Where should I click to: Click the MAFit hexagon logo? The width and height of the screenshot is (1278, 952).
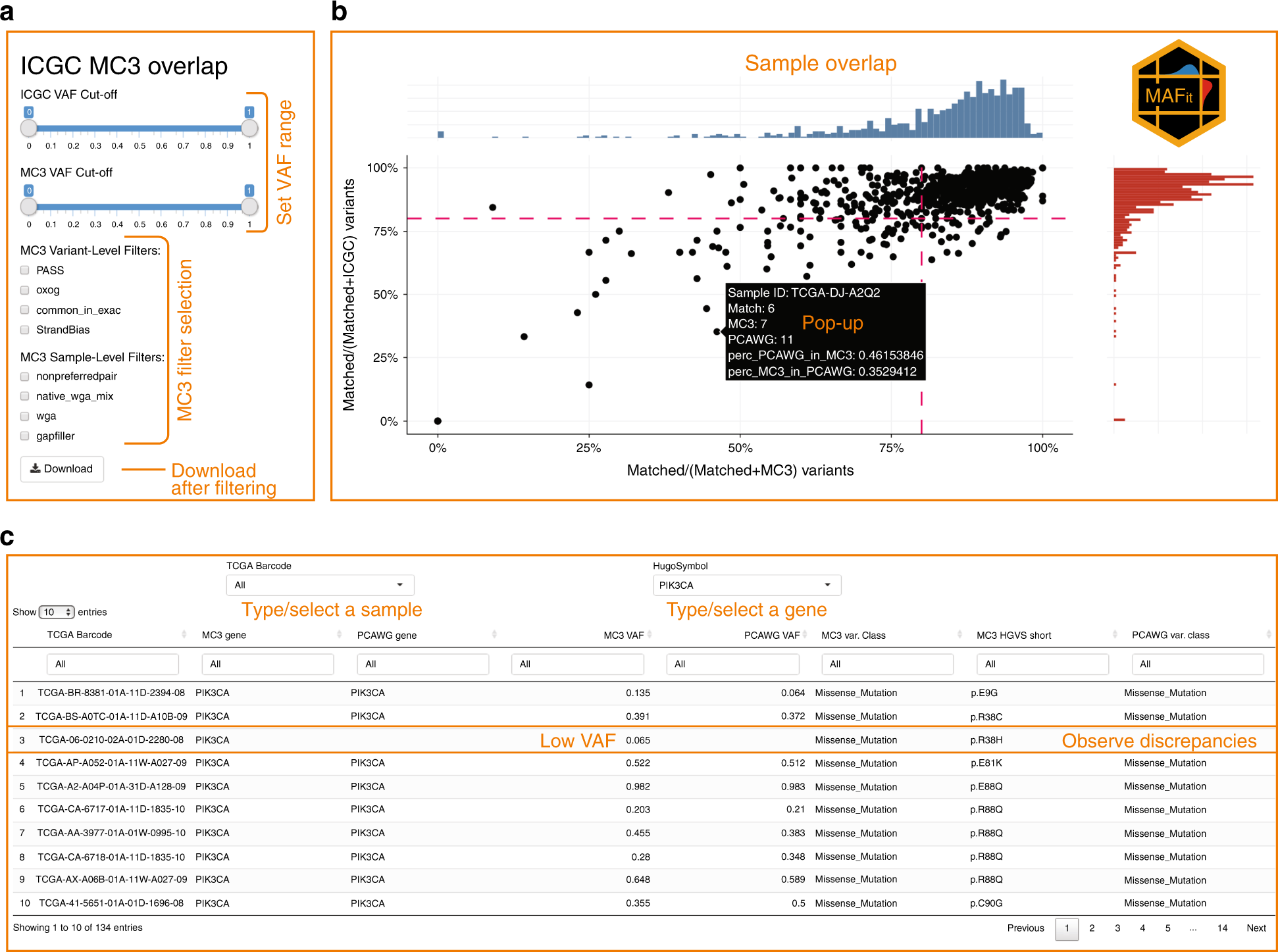pyautogui.click(x=1177, y=93)
